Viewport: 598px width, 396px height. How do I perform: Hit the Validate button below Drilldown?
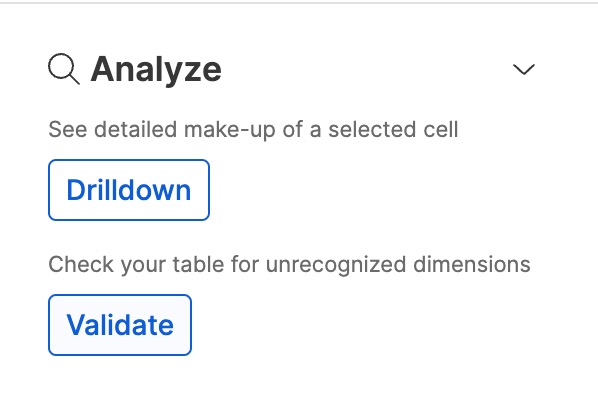tap(120, 325)
